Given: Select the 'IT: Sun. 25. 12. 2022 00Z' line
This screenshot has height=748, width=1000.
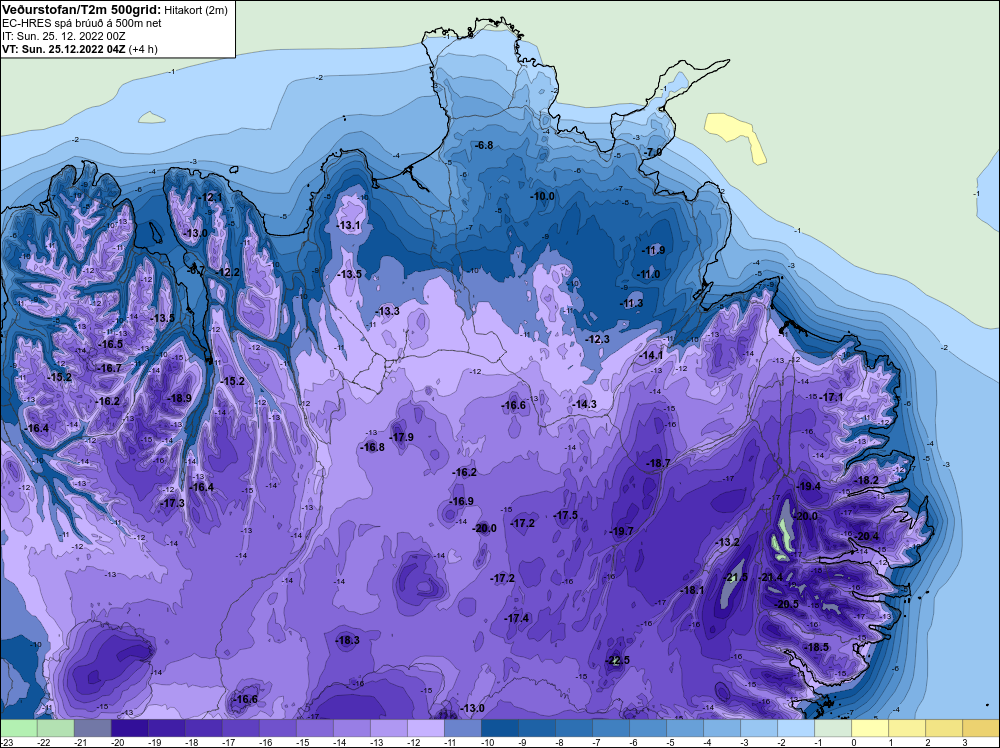Looking at the screenshot, I should (x=64, y=36).
